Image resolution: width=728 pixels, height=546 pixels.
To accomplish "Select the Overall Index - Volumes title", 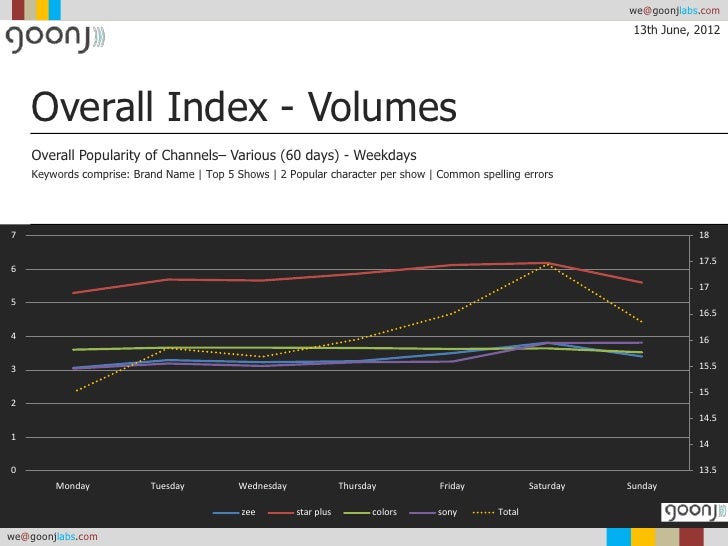I will point(244,107).
